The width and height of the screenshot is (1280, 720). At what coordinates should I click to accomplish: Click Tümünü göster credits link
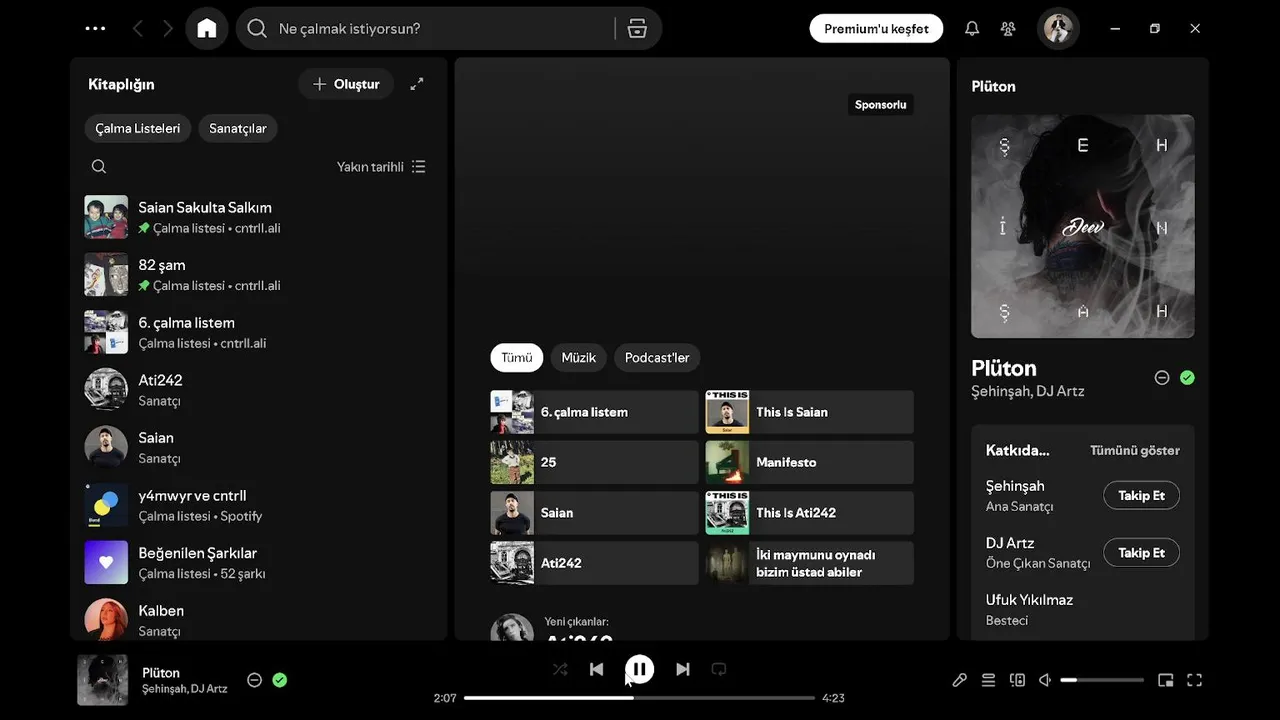pos(1135,451)
